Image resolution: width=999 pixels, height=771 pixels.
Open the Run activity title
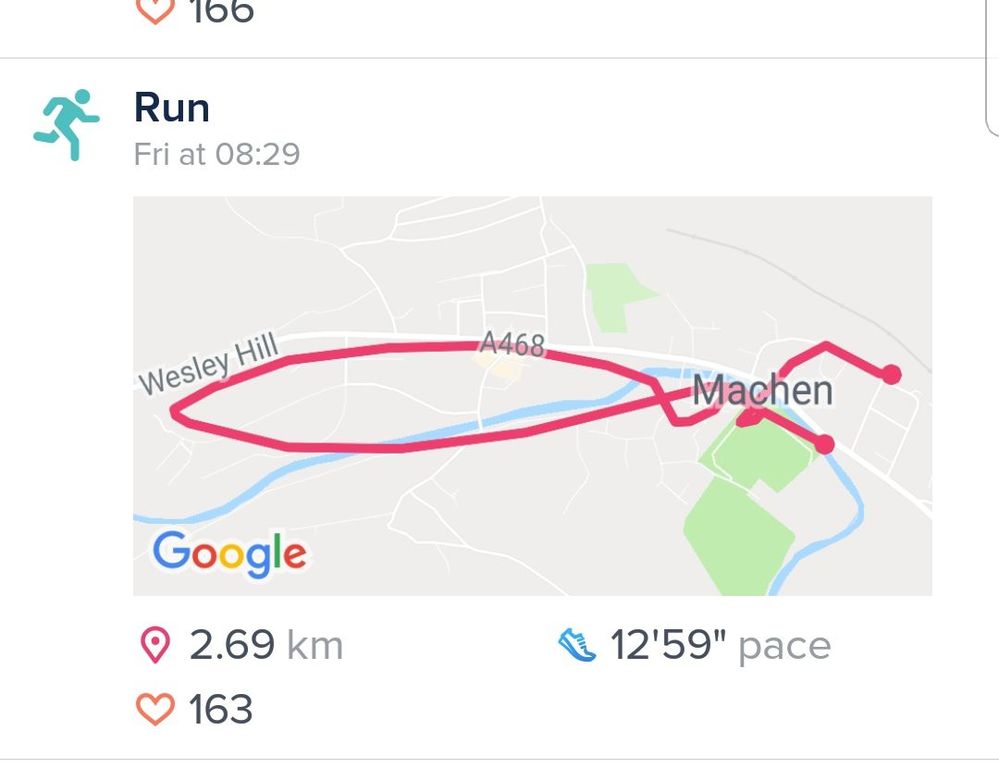click(x=172, y=108)
